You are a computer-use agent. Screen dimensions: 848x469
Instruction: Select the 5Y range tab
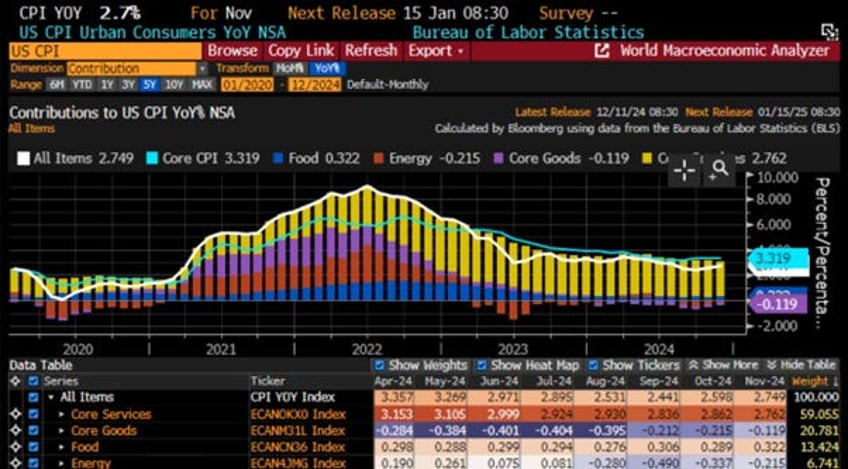[x=149, y=85]
